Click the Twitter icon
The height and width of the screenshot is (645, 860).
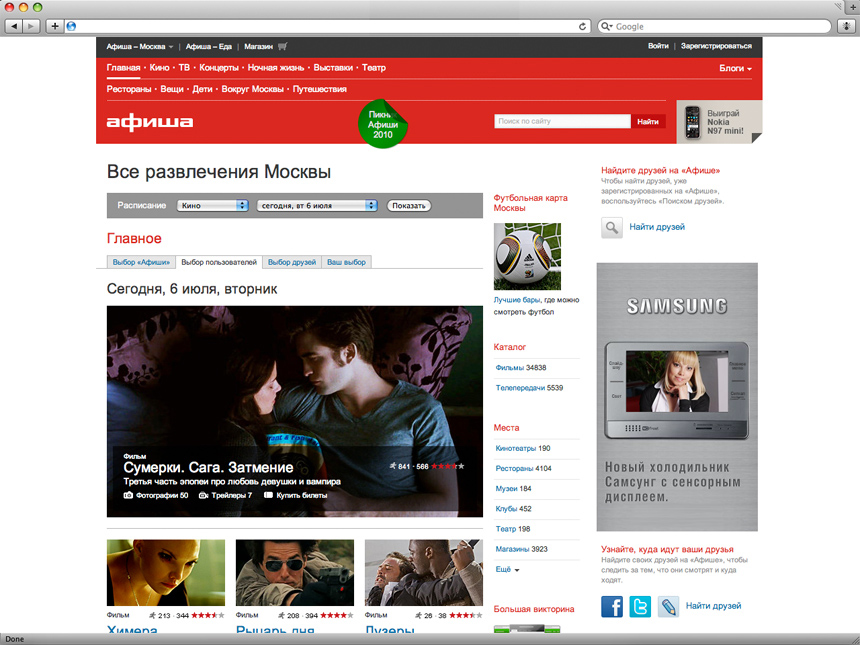click(640, 607)
